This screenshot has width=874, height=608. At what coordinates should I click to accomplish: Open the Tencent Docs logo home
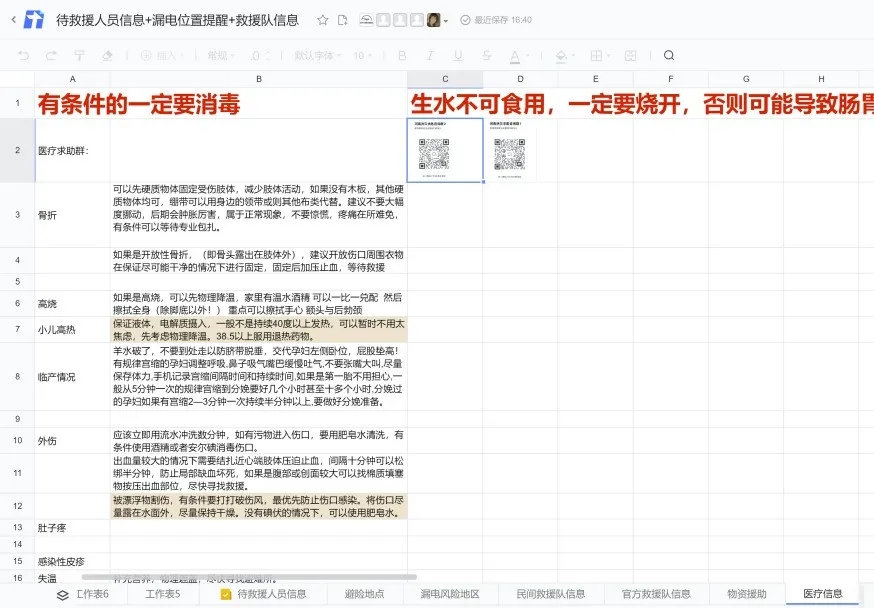tap(34, 20)
